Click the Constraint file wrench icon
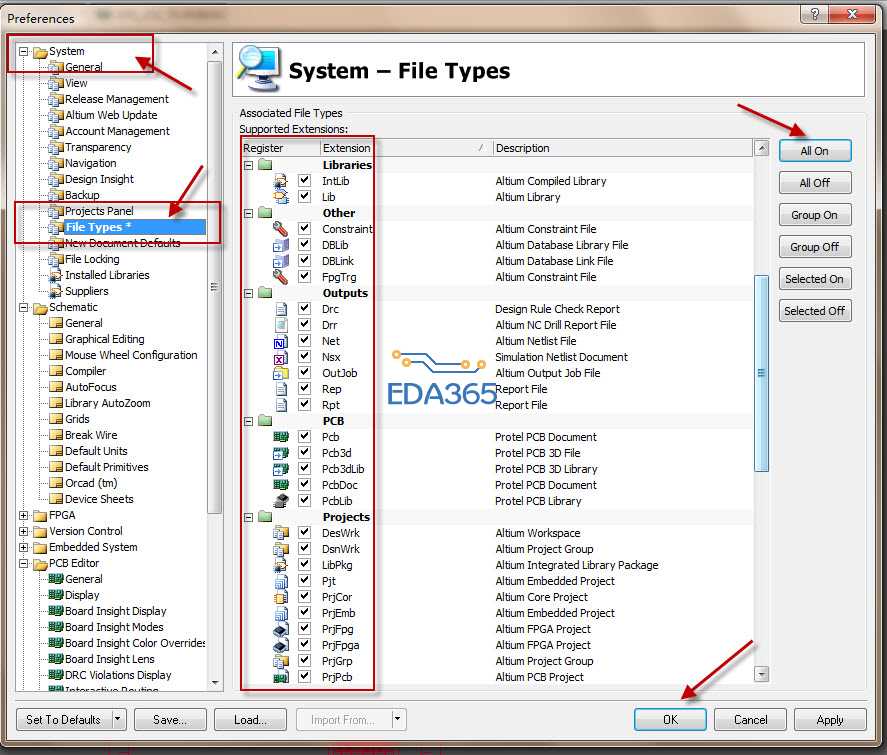The width and height of the screenshot is (887, 755). click(x=281, y=229)
